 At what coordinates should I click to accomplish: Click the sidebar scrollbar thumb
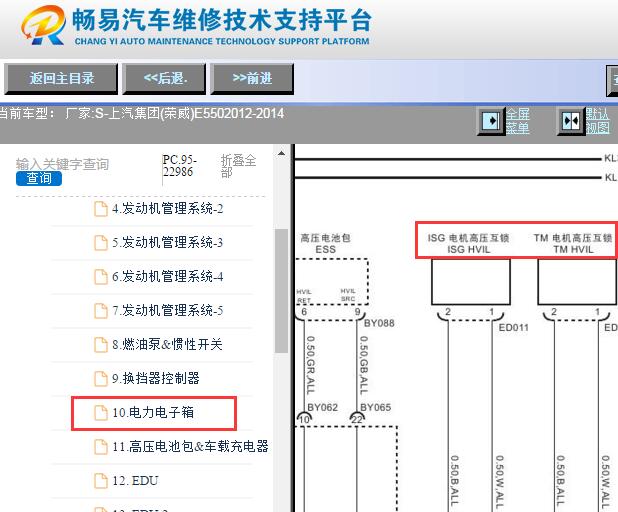(281, 291)
